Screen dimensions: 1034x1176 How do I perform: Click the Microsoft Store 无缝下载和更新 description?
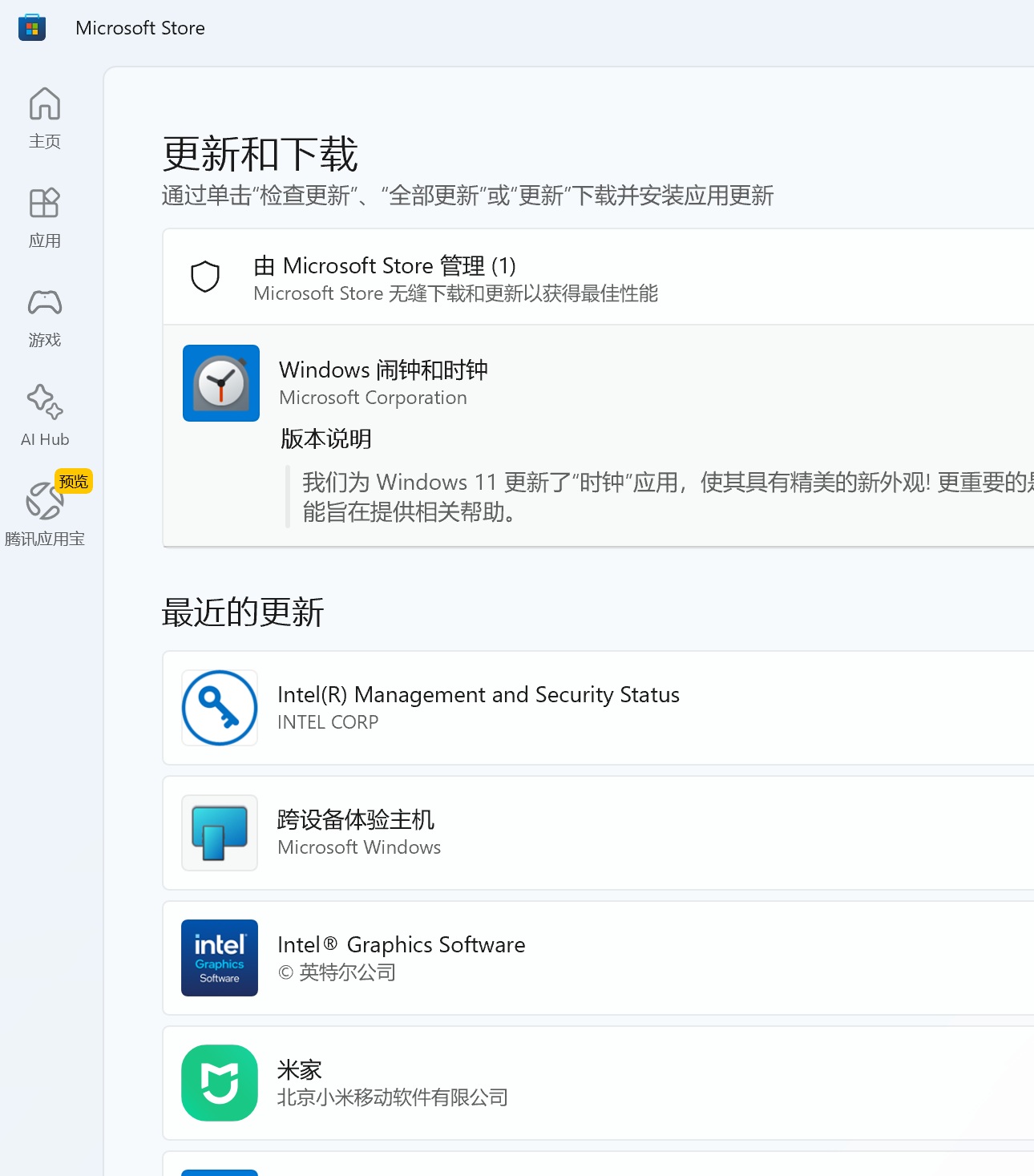pyautogui.click(x=455, y=293)
